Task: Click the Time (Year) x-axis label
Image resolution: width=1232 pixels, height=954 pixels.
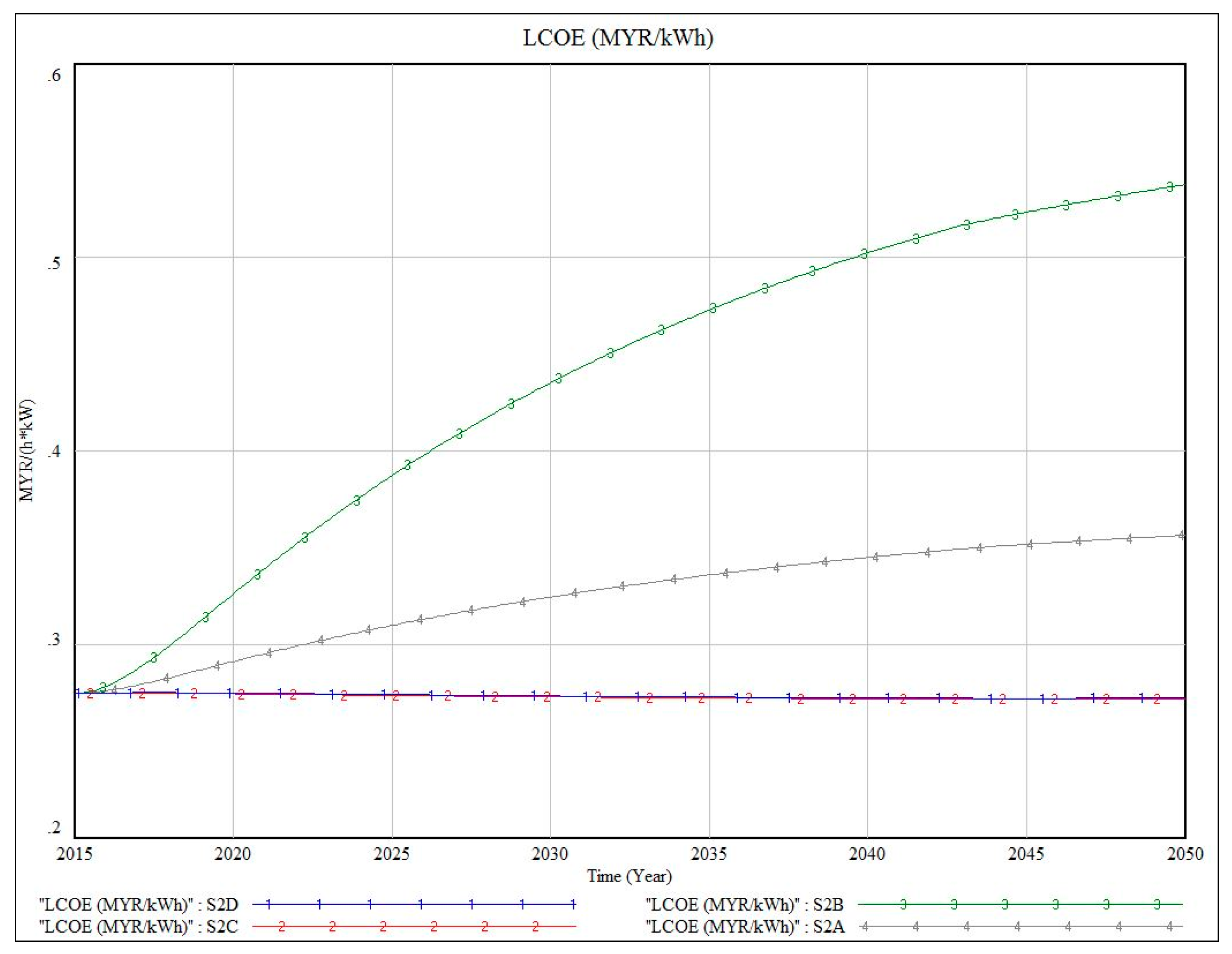Action: 629,876
